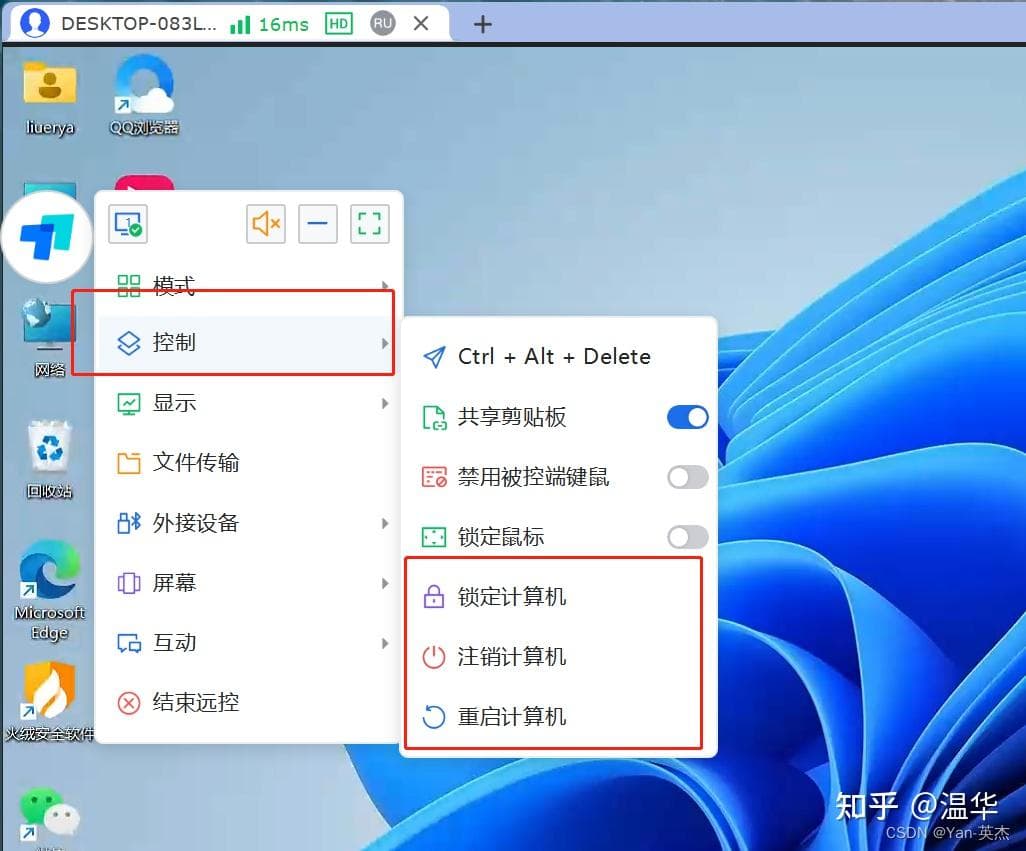Add a new session with plus button
The height and width of the screenshot is (851, 1026).
[x=482, y=24]
